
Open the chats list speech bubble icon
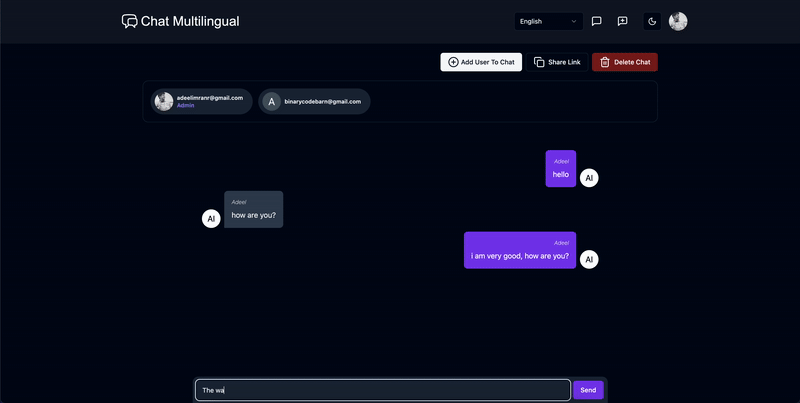point(596,21)
